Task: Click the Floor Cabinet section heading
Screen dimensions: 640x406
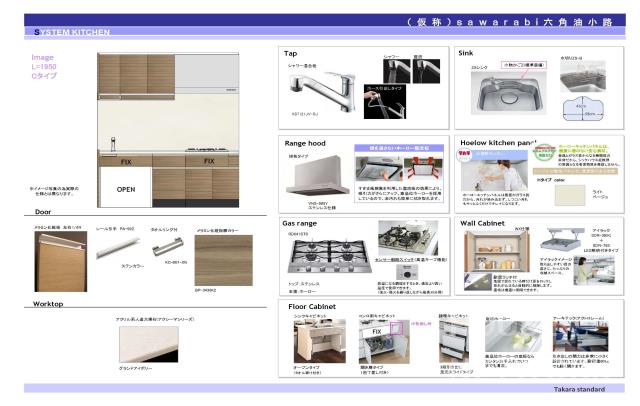Action: coord(312,304)
